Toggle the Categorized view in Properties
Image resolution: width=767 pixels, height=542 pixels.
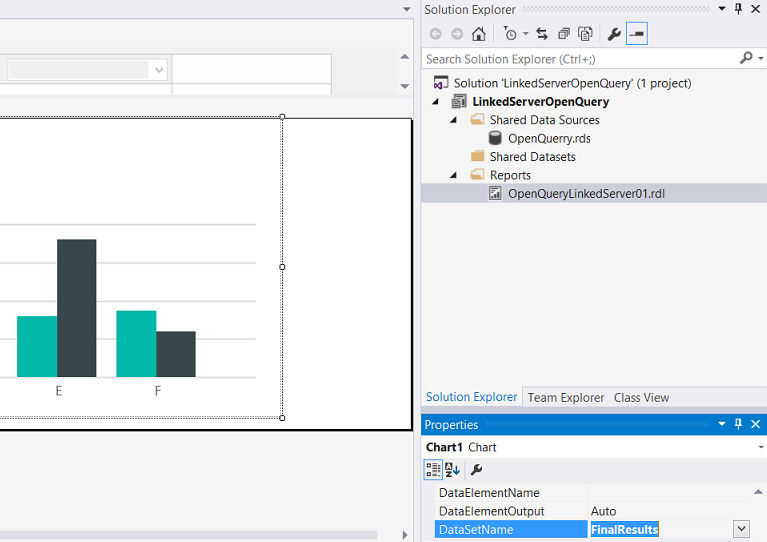pyautogui.click(x=433, y=469)
